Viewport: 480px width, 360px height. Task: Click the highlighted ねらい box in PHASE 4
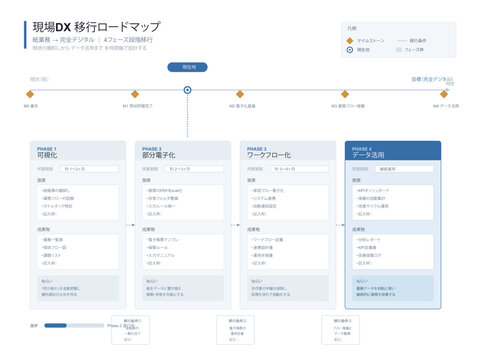(393, 288)
